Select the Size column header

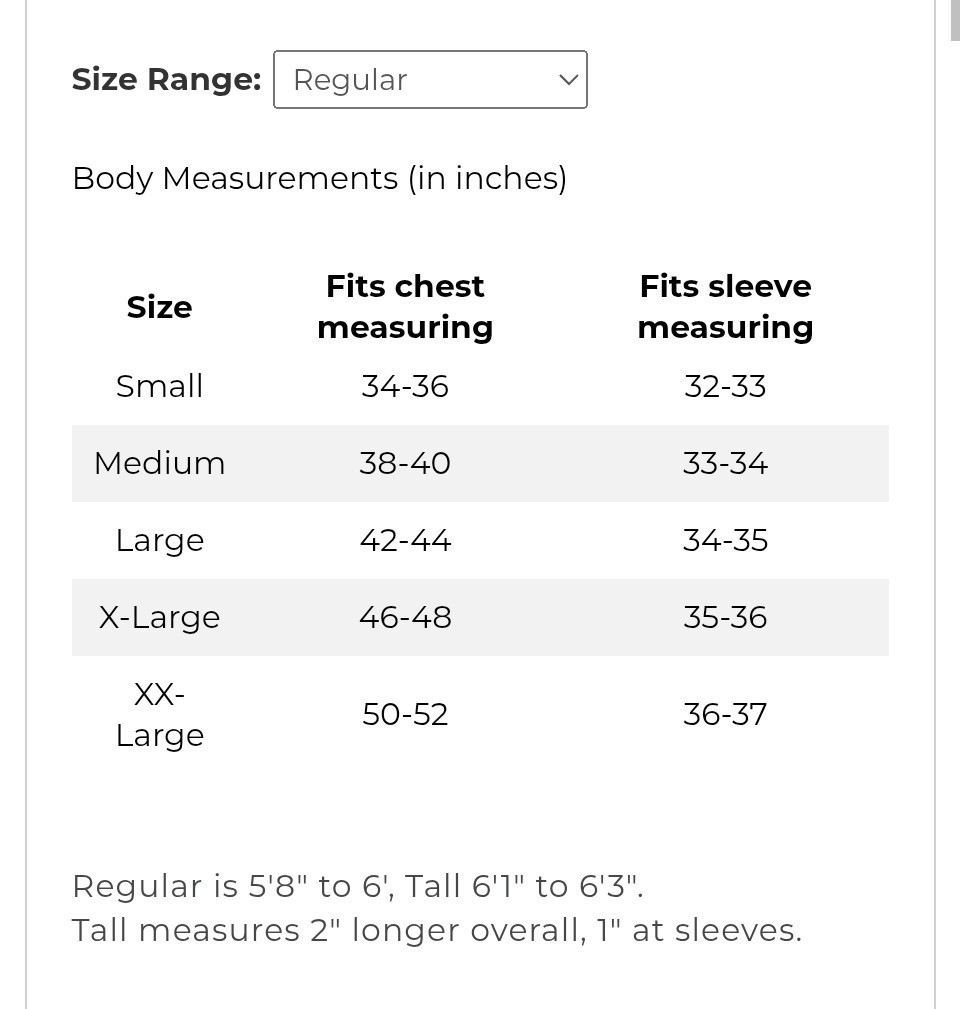pos(159,307)
